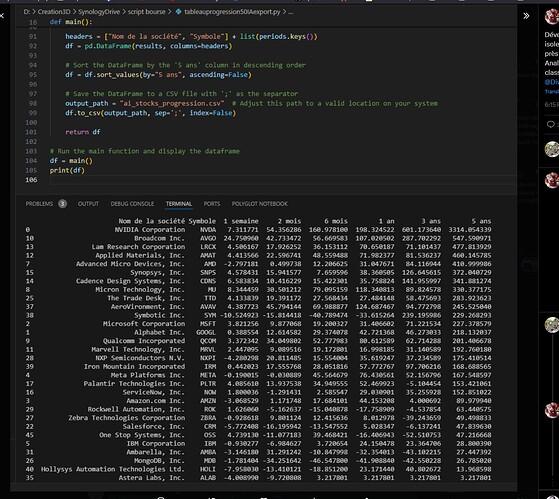Click the 'print(df)' code line

click(67, 170)
